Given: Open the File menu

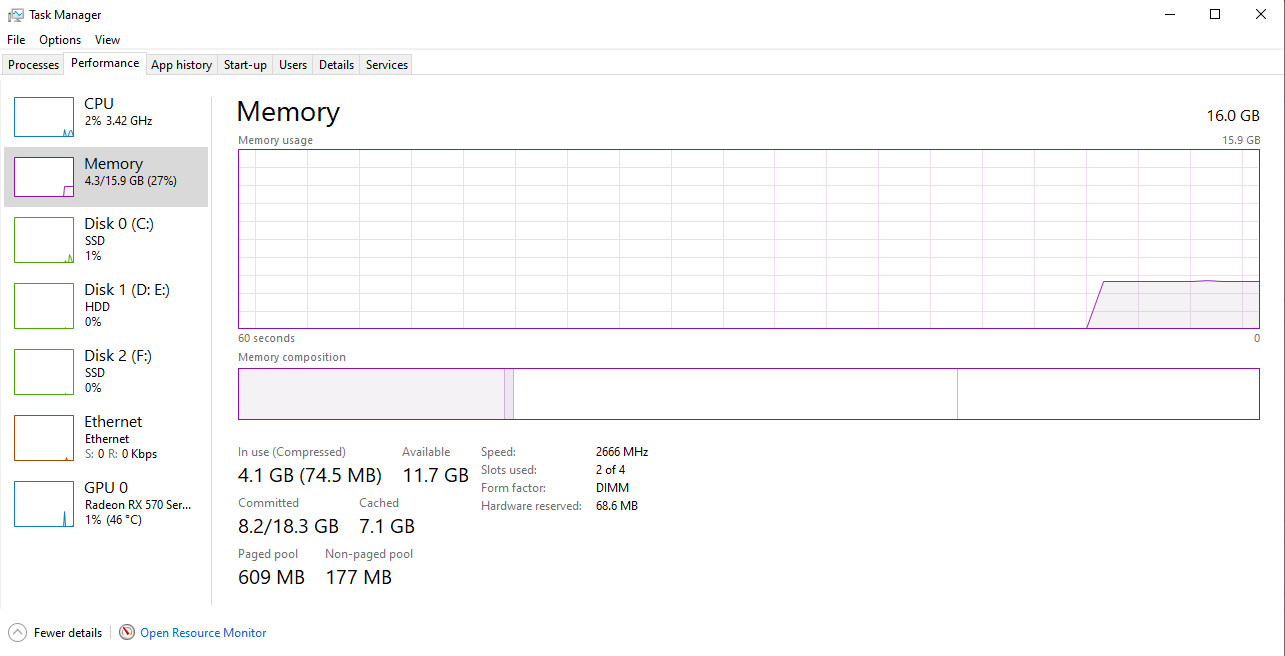Looking at the screenshot, I should click(x=16, y=40).
